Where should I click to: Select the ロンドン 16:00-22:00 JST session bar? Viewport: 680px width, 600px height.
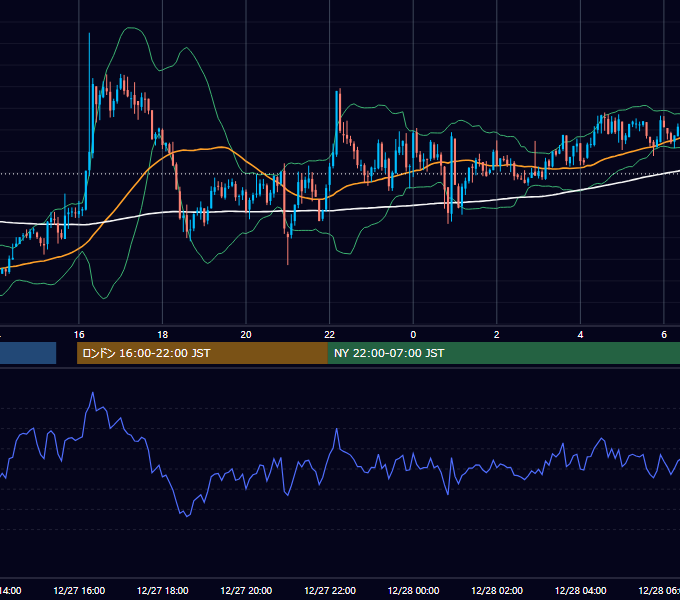click(202, 353)
